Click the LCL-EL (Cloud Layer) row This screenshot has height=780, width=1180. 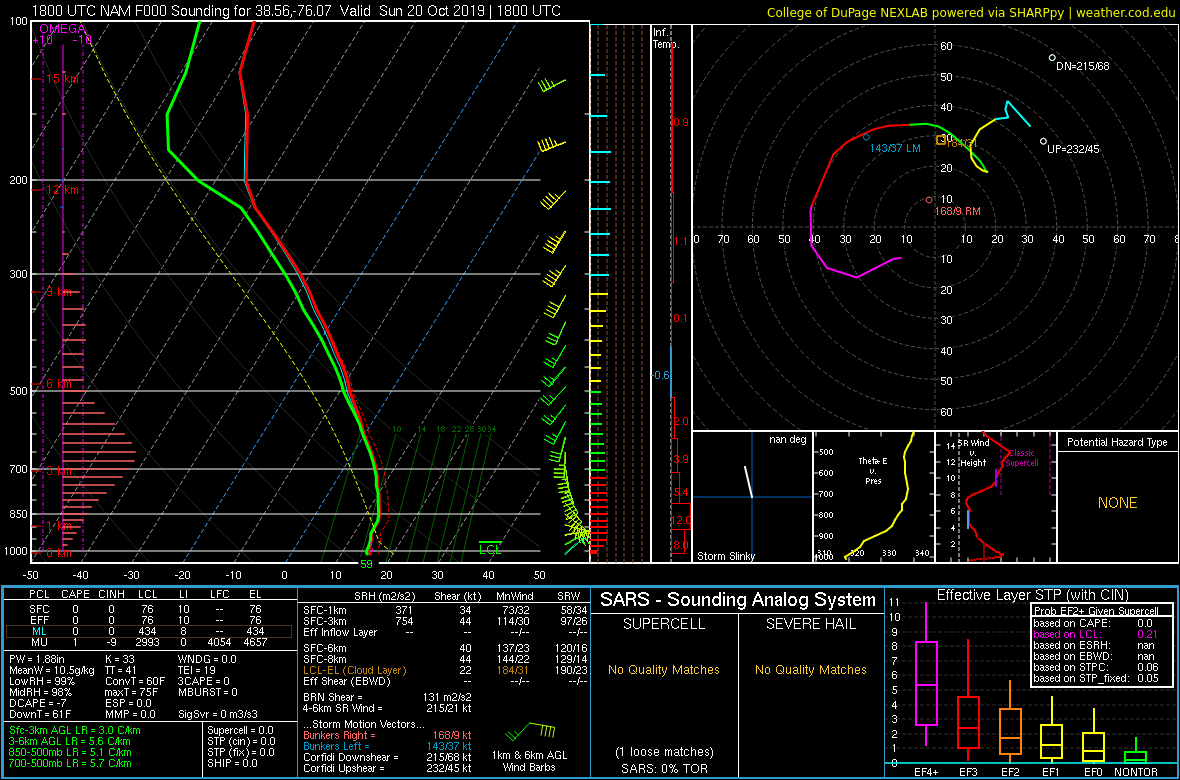(444, 670)
